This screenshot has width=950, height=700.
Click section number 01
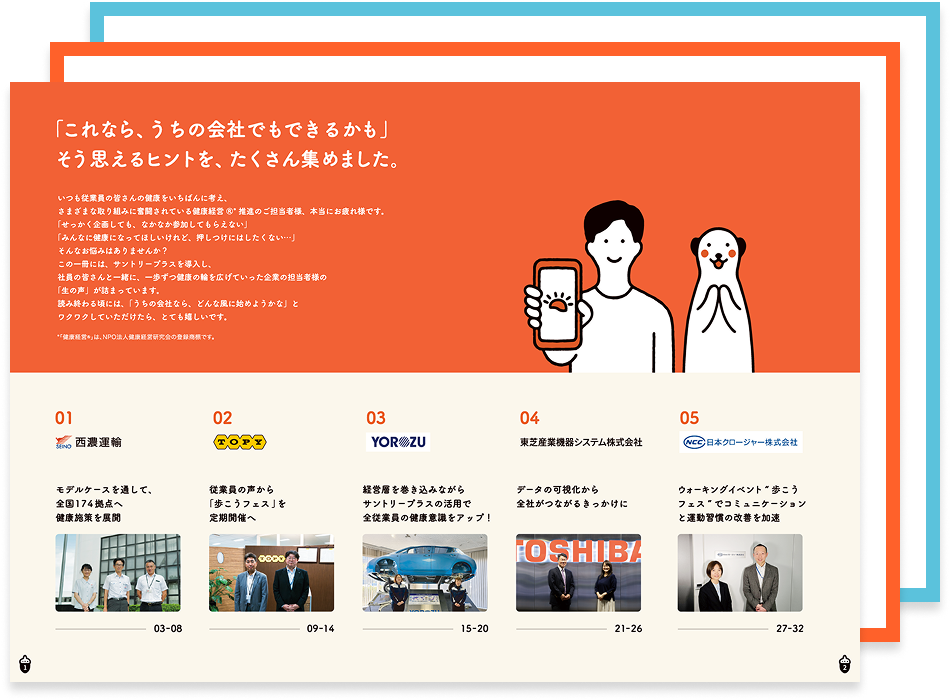coord(64,418)
